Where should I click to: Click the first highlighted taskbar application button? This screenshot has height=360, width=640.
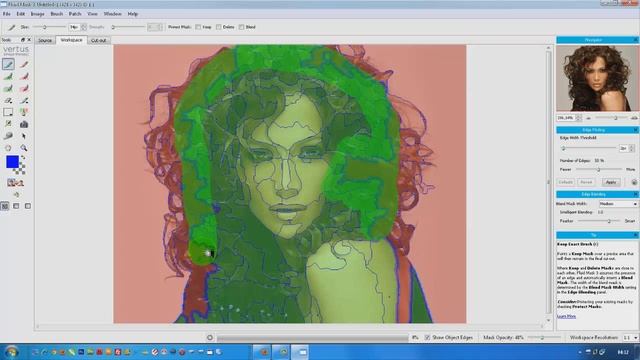pyautogui.click(x=263, y=352)
